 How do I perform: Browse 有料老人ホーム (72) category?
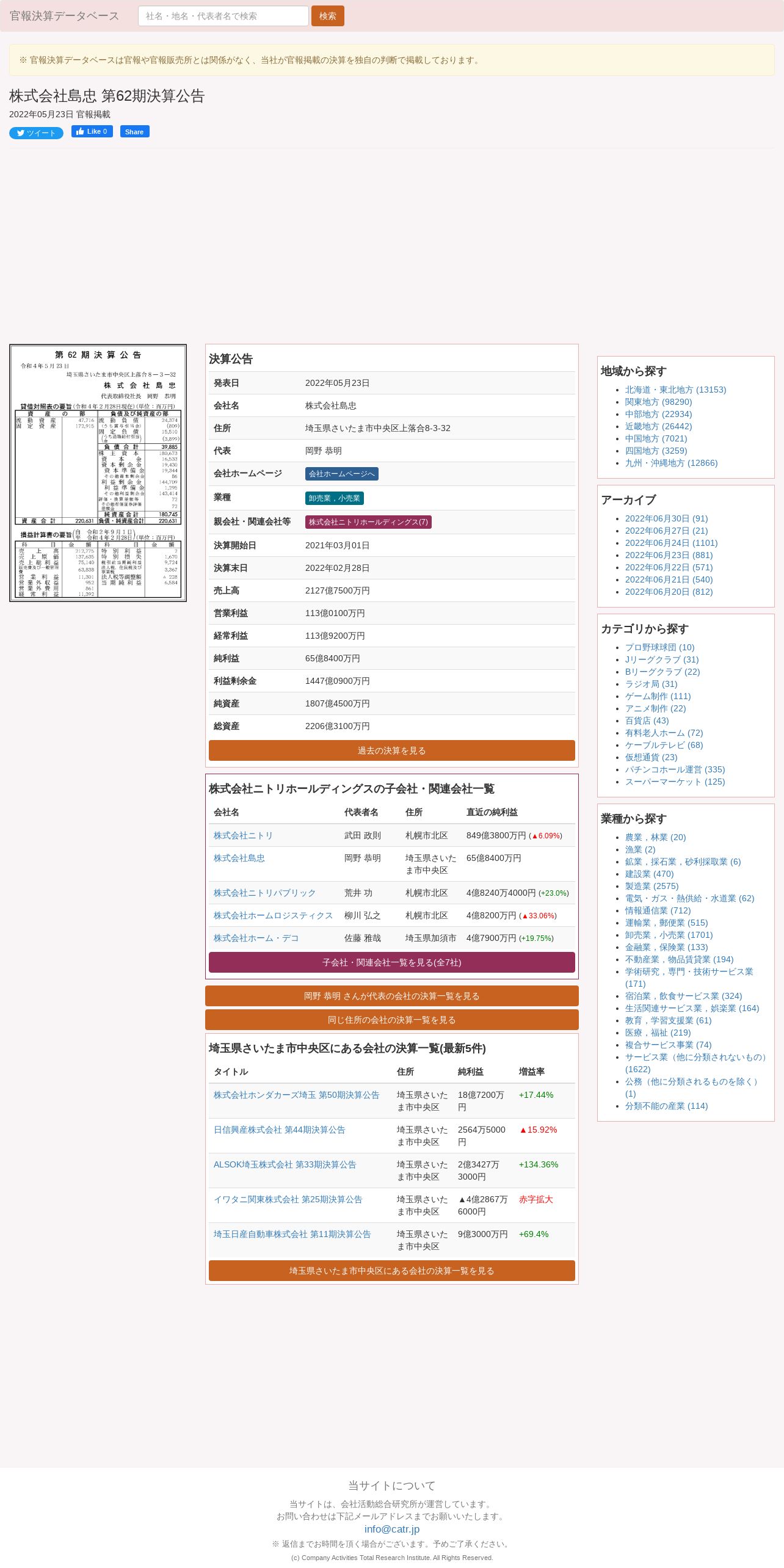(664, 733)
